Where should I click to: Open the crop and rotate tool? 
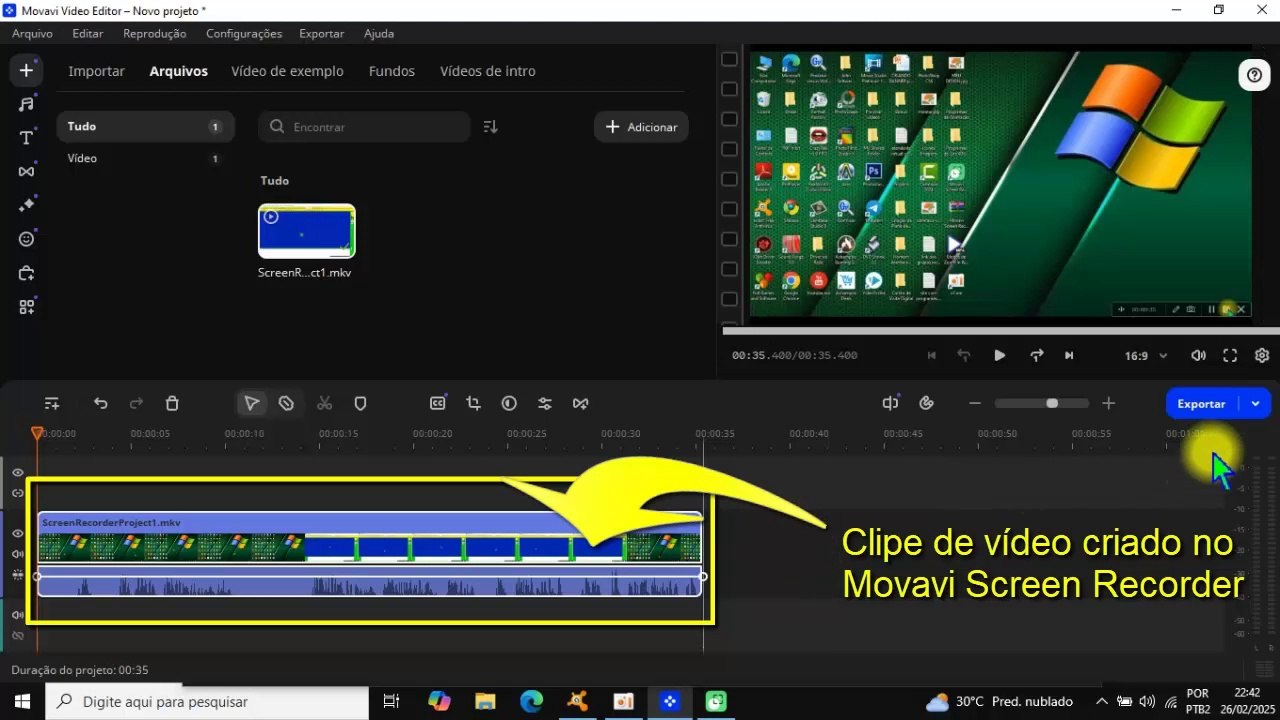(473, 403)
